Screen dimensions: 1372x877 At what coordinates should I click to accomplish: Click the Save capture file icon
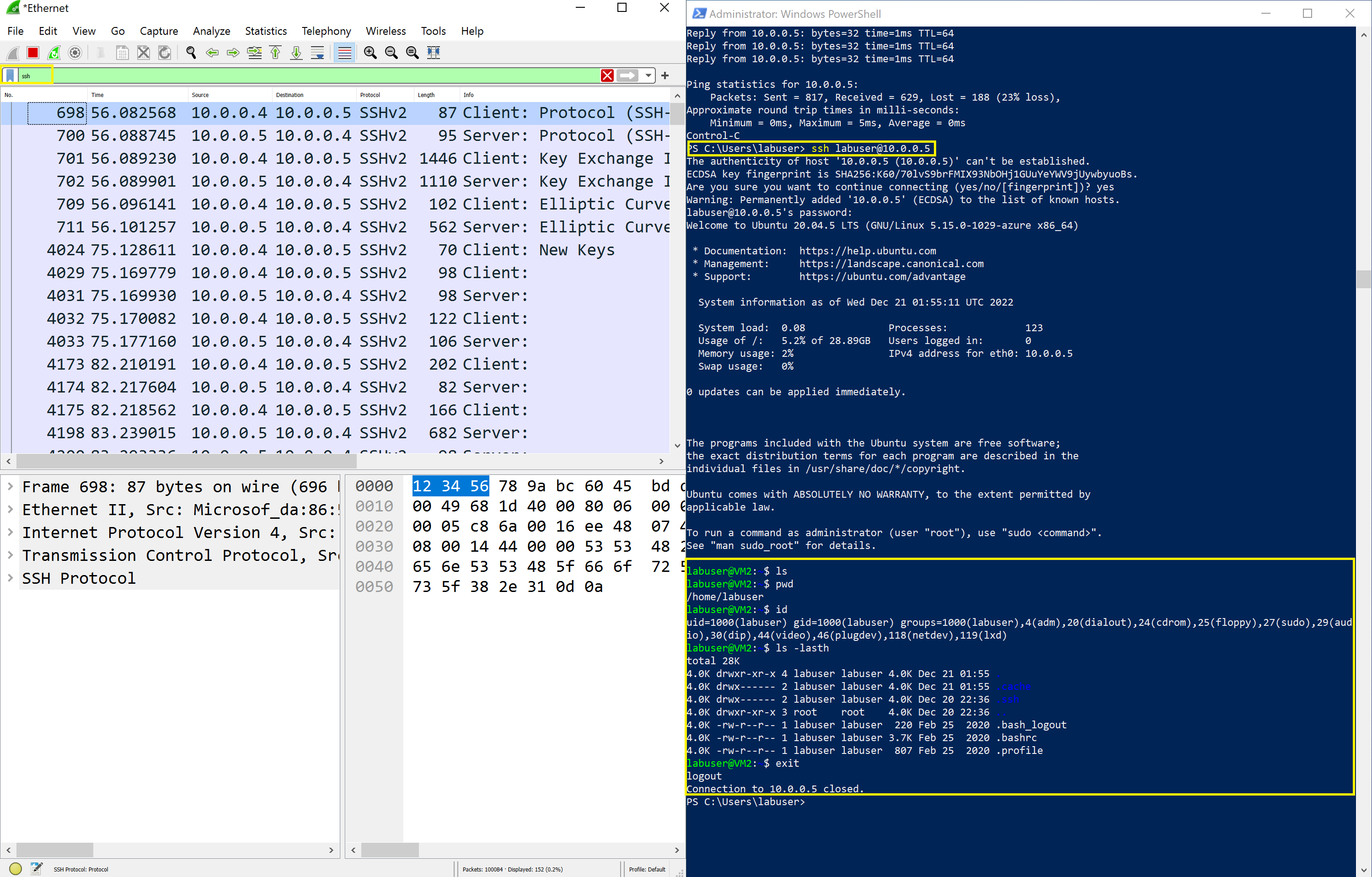click(122, 53)
